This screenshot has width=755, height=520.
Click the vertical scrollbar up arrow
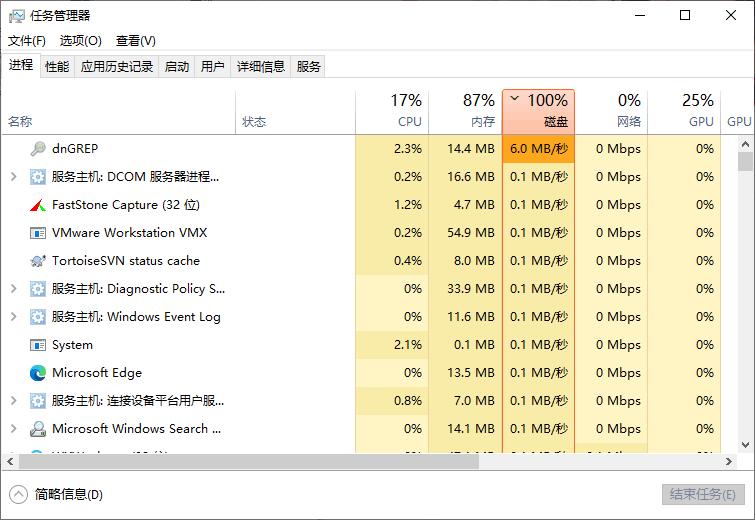pos(745,143)
